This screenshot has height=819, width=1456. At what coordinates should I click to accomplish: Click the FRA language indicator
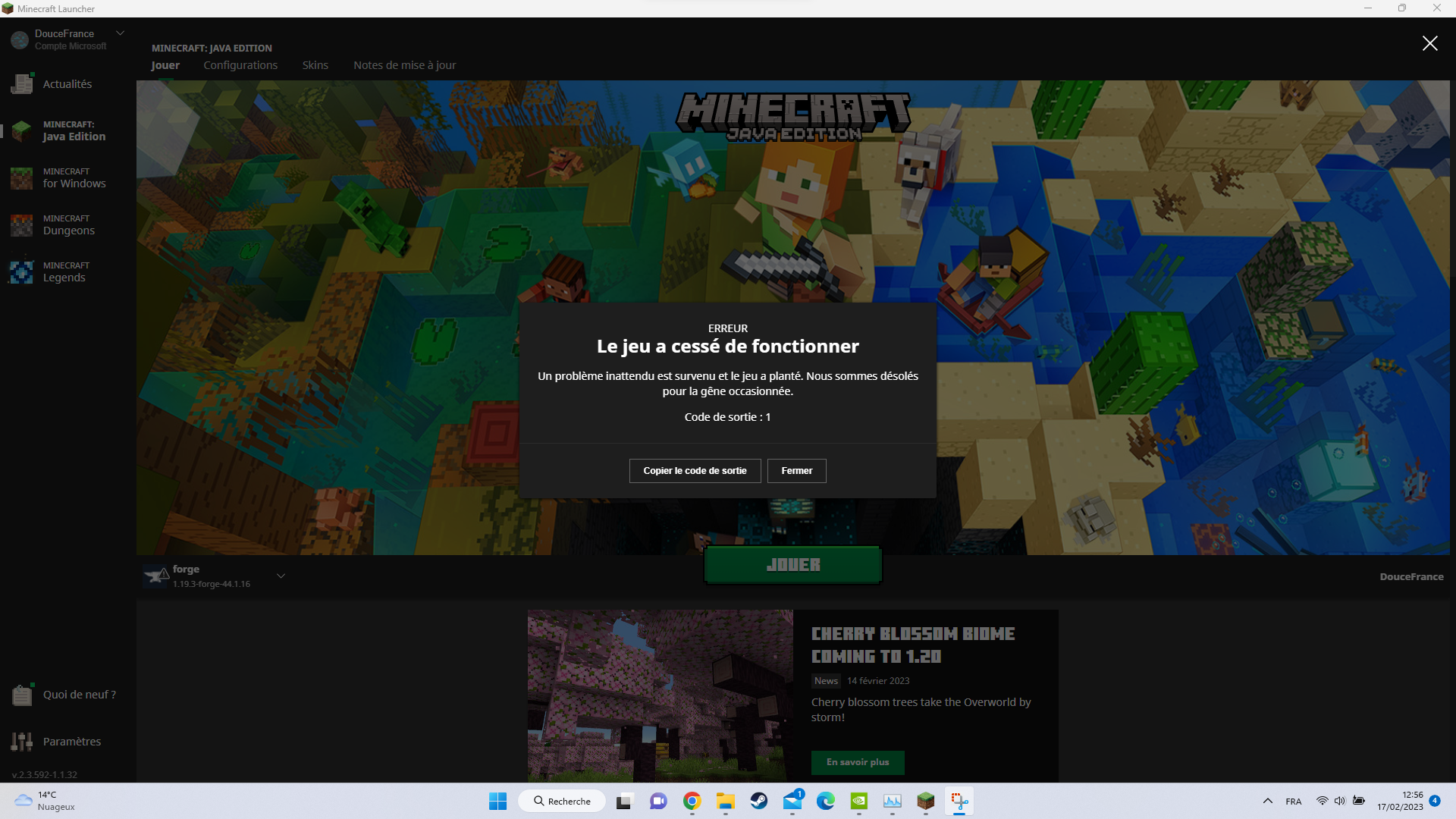[1294, 802]
